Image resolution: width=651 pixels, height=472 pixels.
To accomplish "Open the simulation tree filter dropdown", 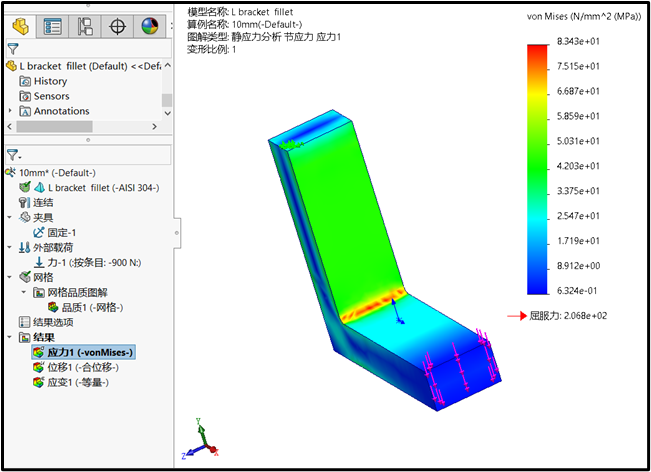I will [x=14, y=155].
